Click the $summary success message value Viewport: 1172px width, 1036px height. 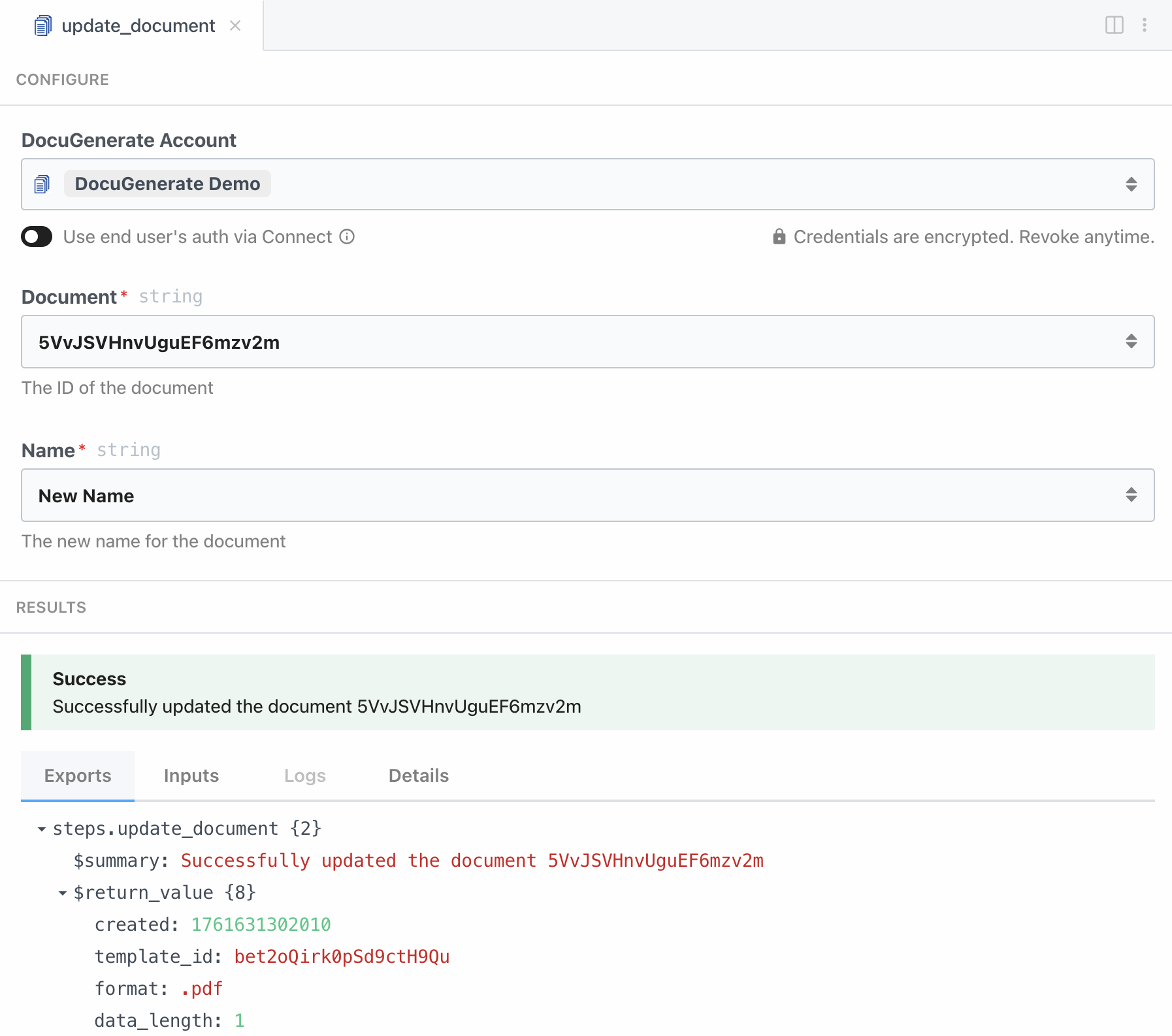472,861
